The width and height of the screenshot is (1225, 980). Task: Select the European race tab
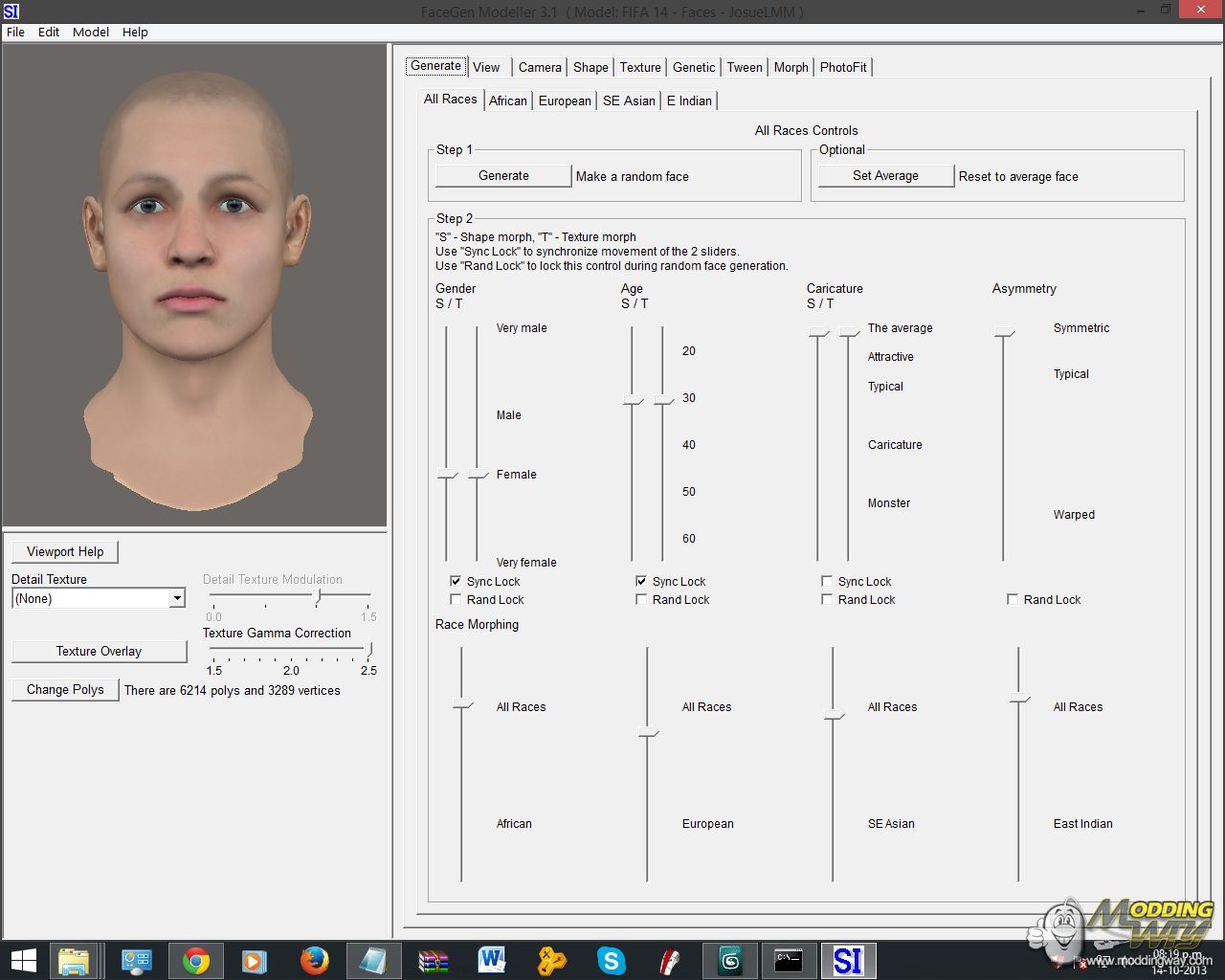pos(565,100)
